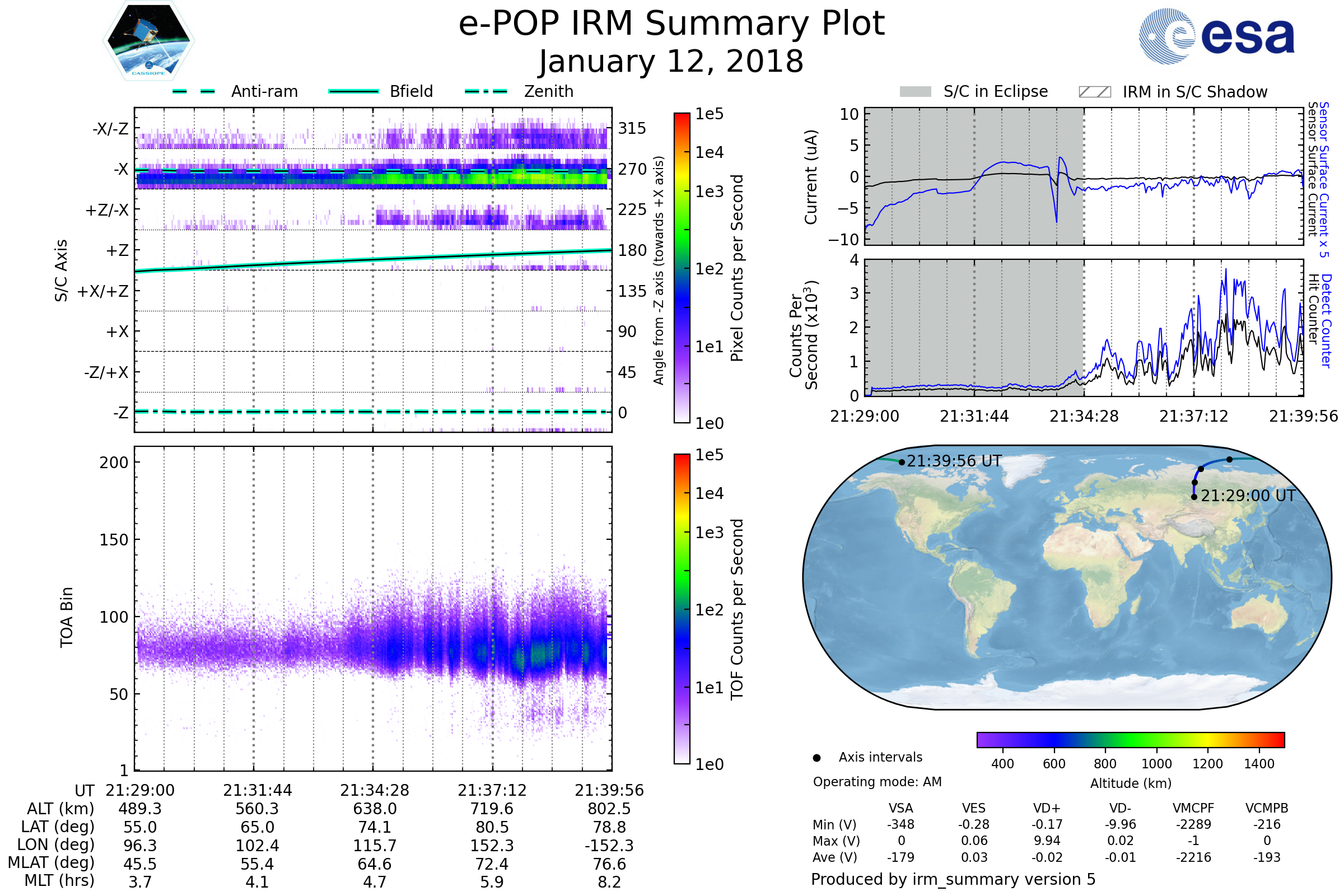Click the January 12, 2018 date heading

click(671, 62)
